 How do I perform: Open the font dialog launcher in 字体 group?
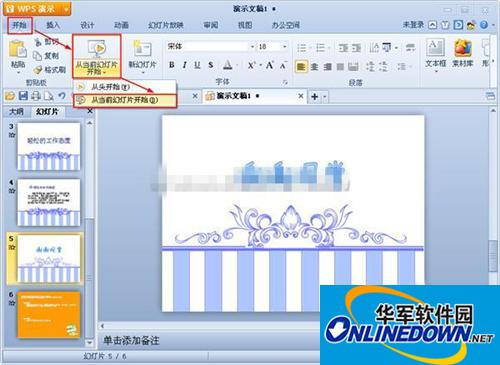click(x=285, y=82)
